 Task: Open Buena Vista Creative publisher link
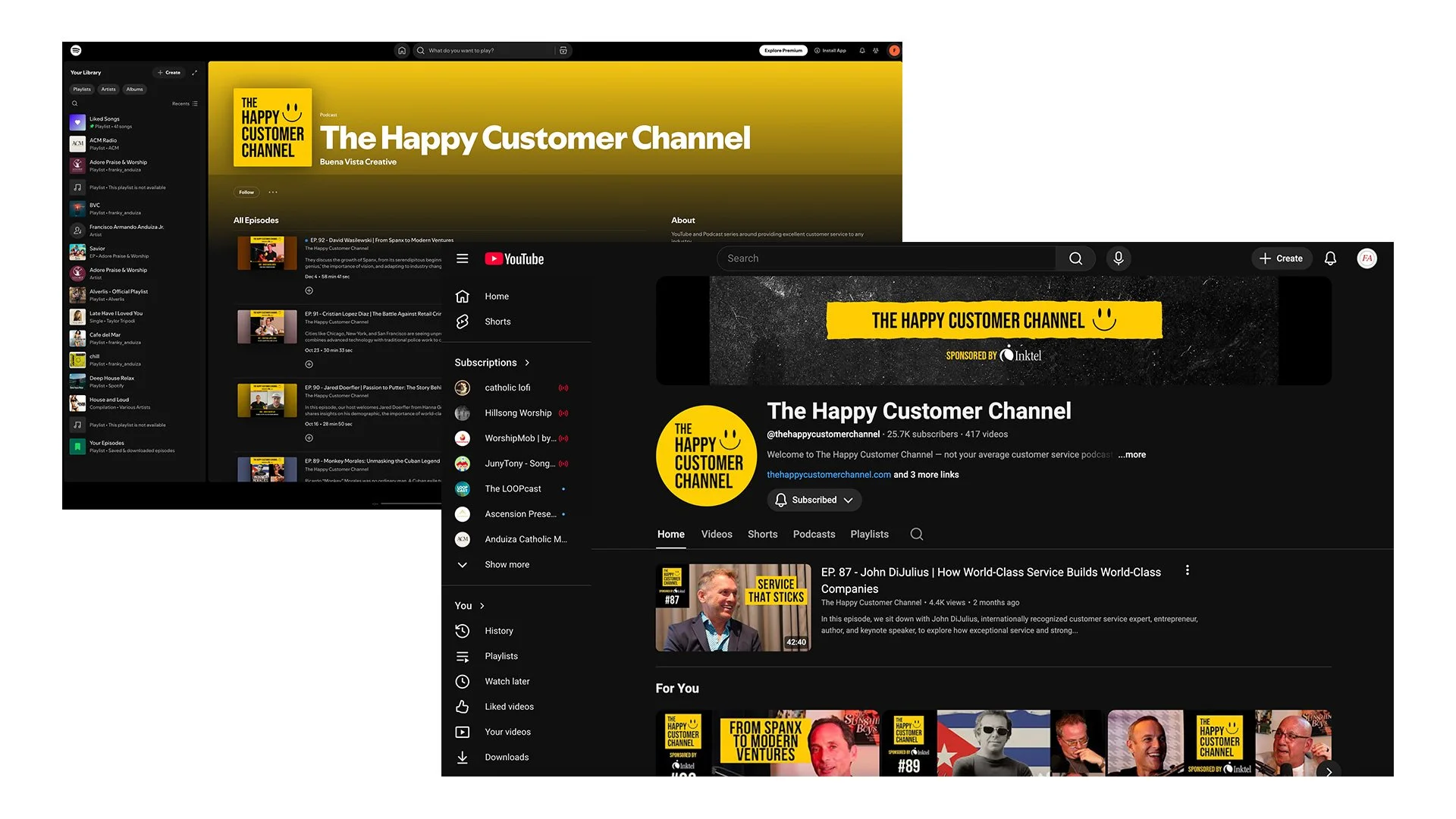[358, 162]
